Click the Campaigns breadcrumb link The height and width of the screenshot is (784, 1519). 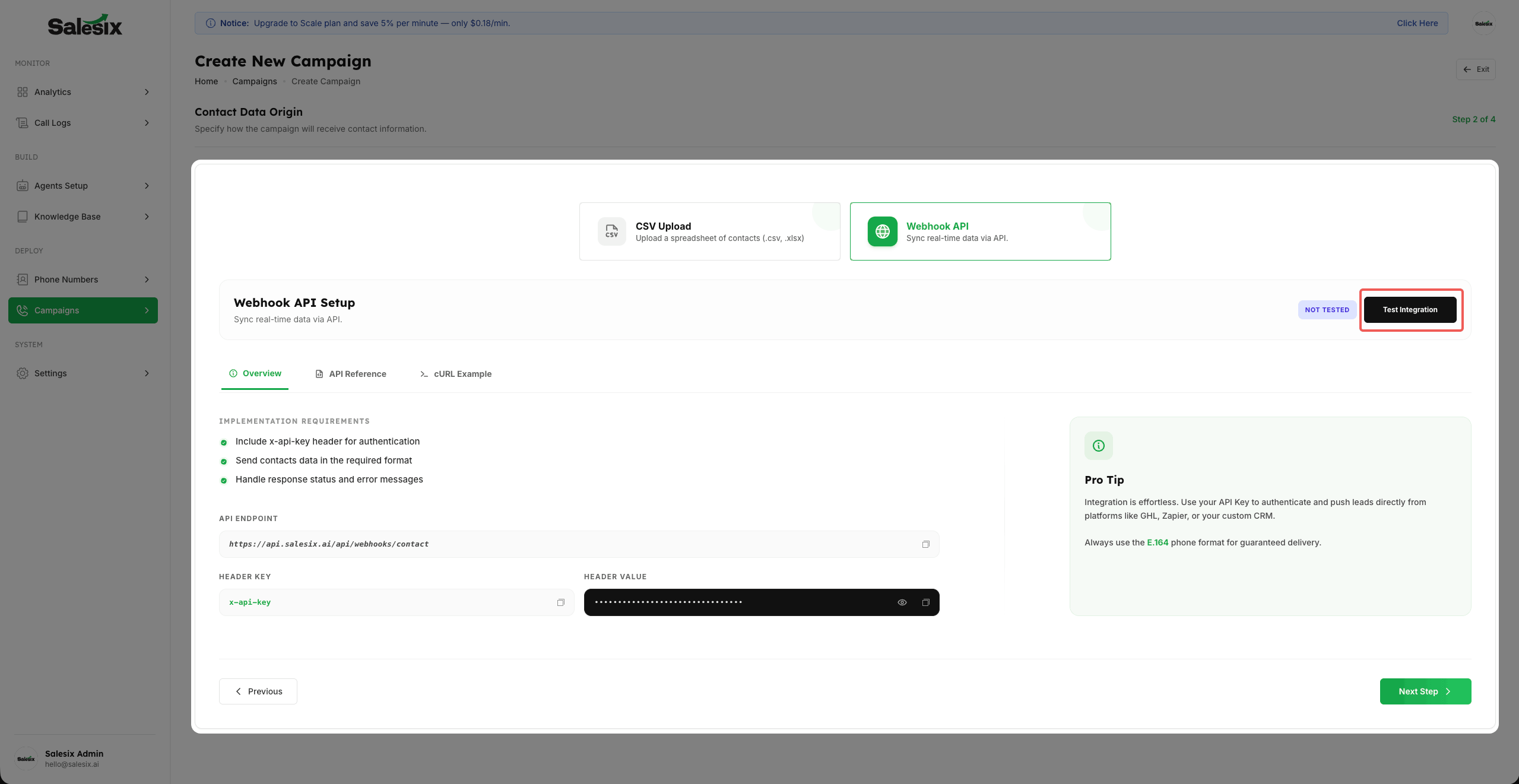point(254,81)
